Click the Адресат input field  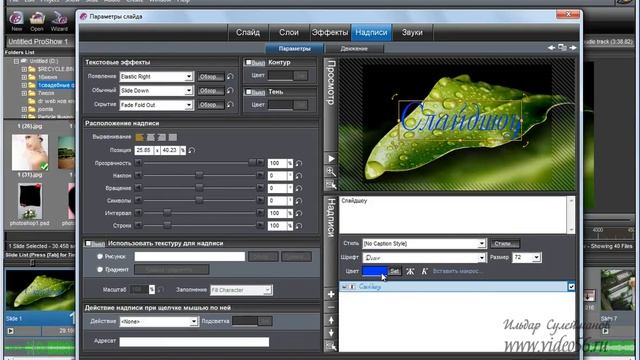[194, 342]
